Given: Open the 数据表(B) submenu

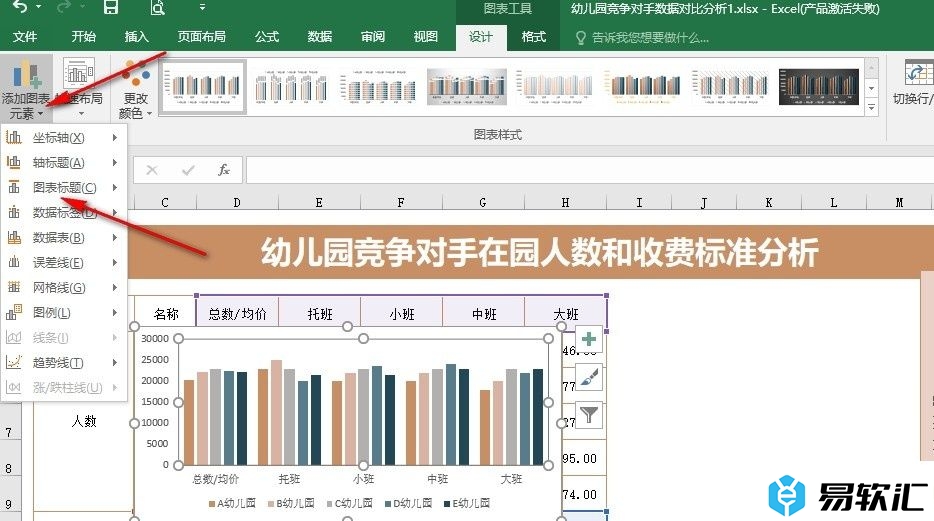Looking at the screenshot, I should tap(64, 238).
